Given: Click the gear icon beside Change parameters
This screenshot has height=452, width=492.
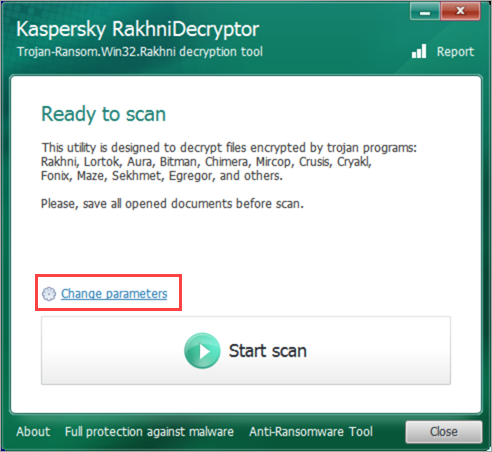Looking at the screenshot, I should pos(49,294).
